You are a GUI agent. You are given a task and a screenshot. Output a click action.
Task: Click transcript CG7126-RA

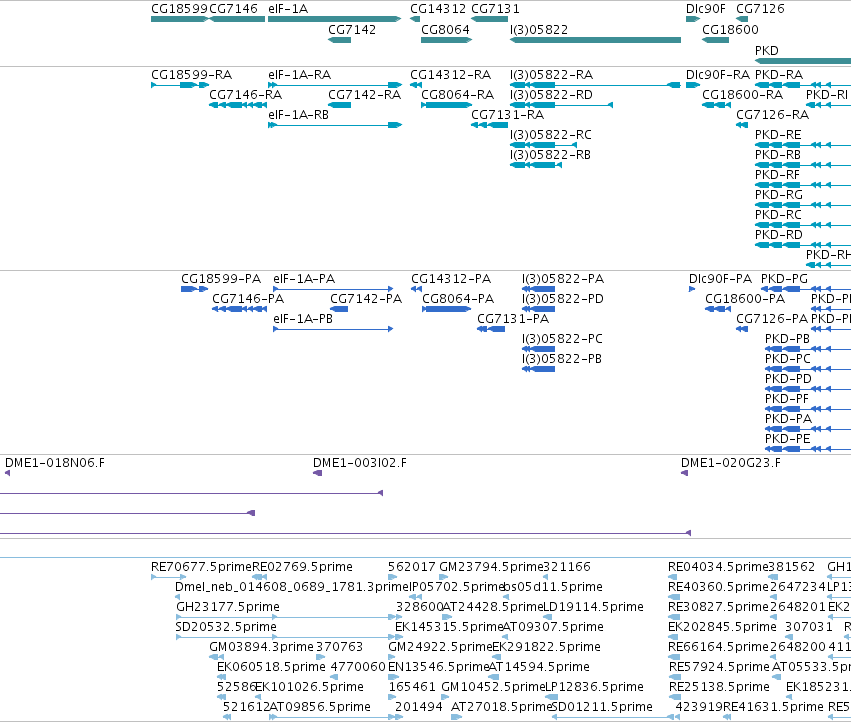tap(772, 115)
